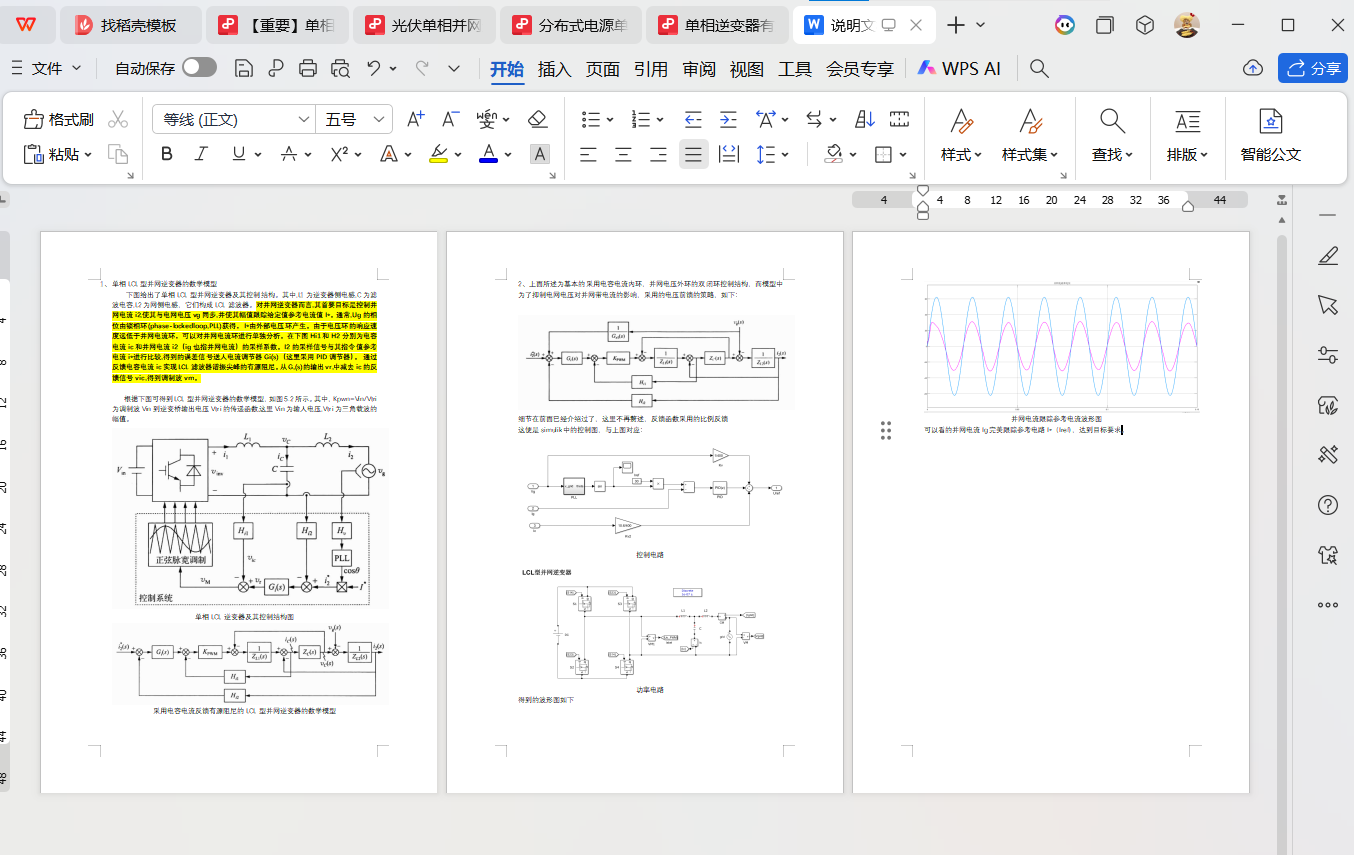1354x855 pixels.
Task: Switch to the Review (审阅) tab
Action: point(699,69)
